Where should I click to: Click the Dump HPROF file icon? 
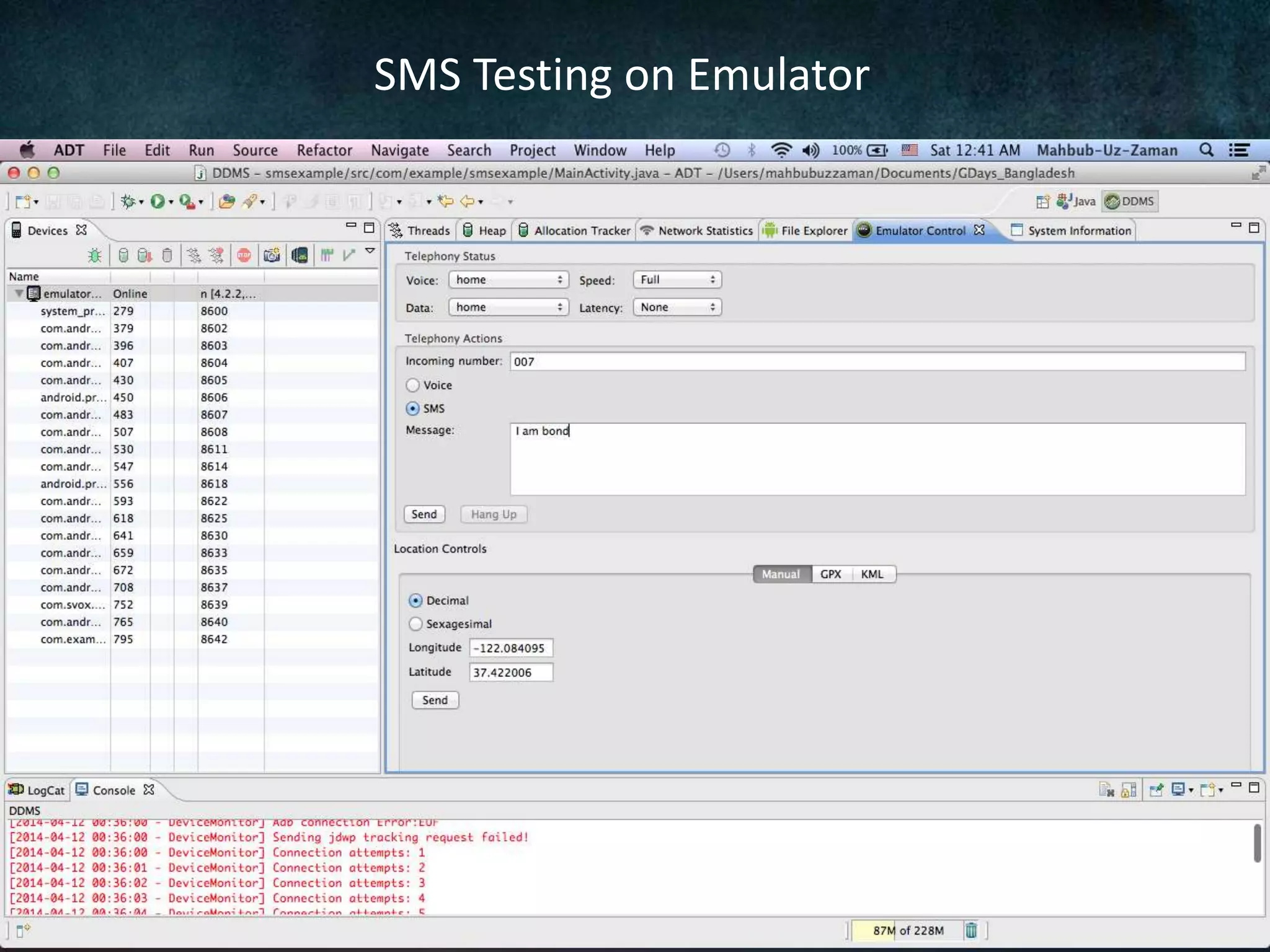144,255
